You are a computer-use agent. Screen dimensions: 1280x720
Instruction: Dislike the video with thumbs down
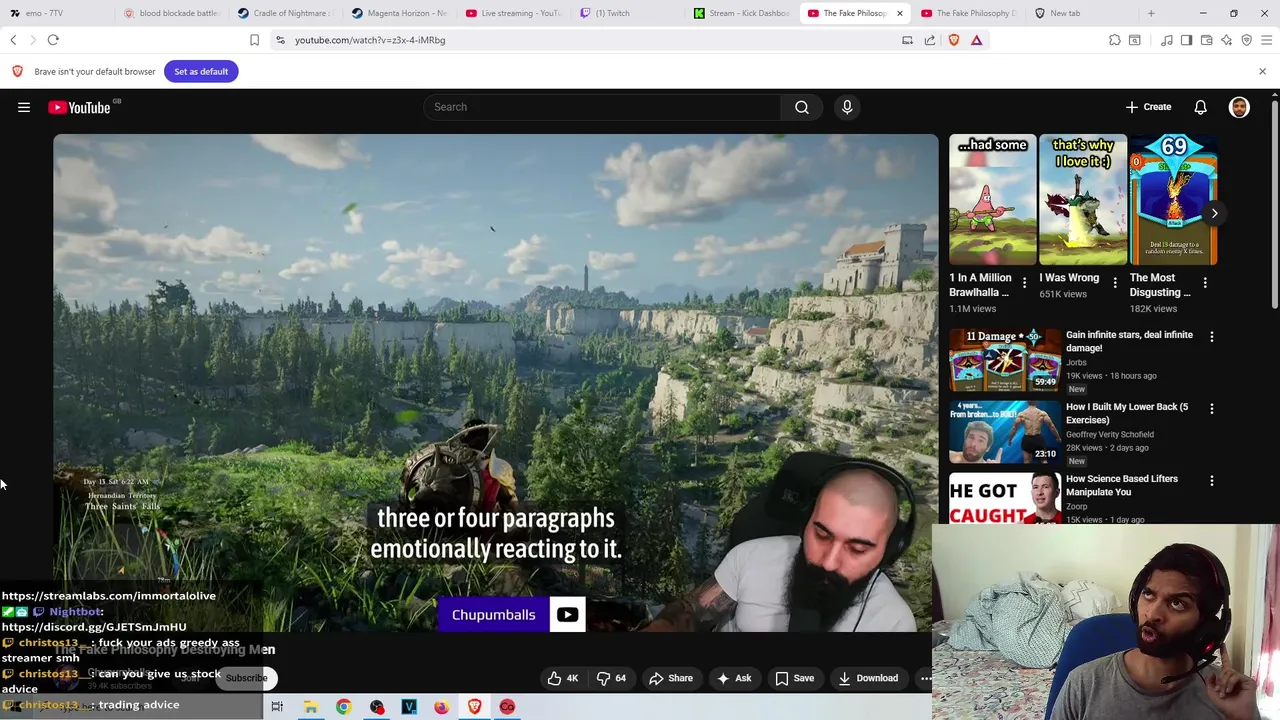[x=611, y=678]
